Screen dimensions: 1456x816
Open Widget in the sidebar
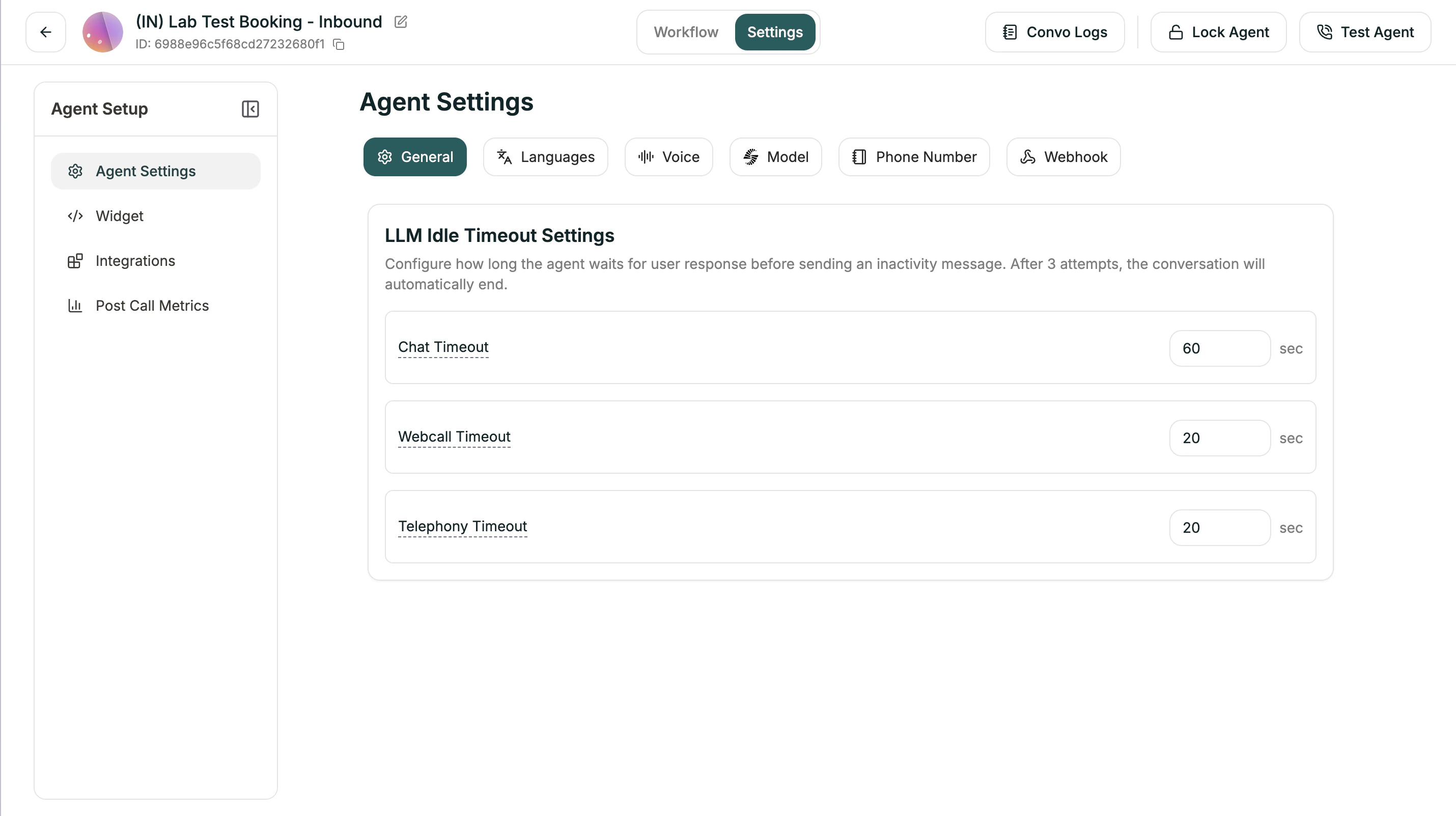[119, 216]
